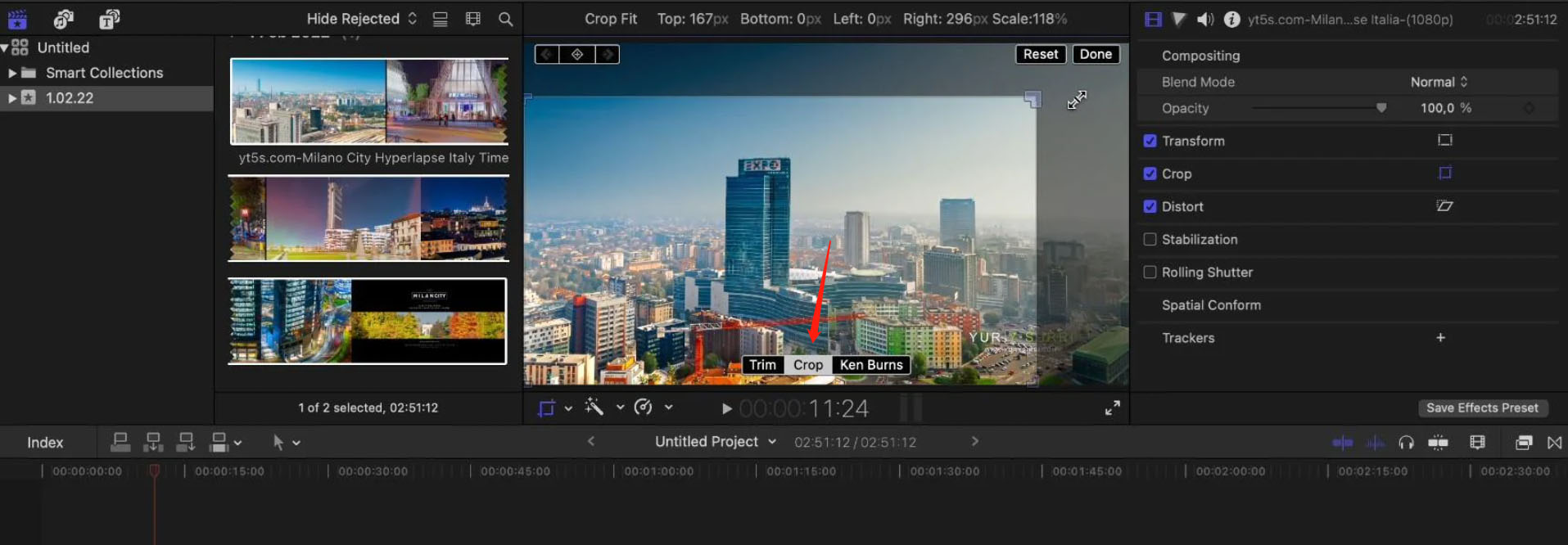The height and width of the screenshot is (545, 1568).
Task: Show the Info inspector icon
Action: pyautogui.click(x=1231, y=19)
